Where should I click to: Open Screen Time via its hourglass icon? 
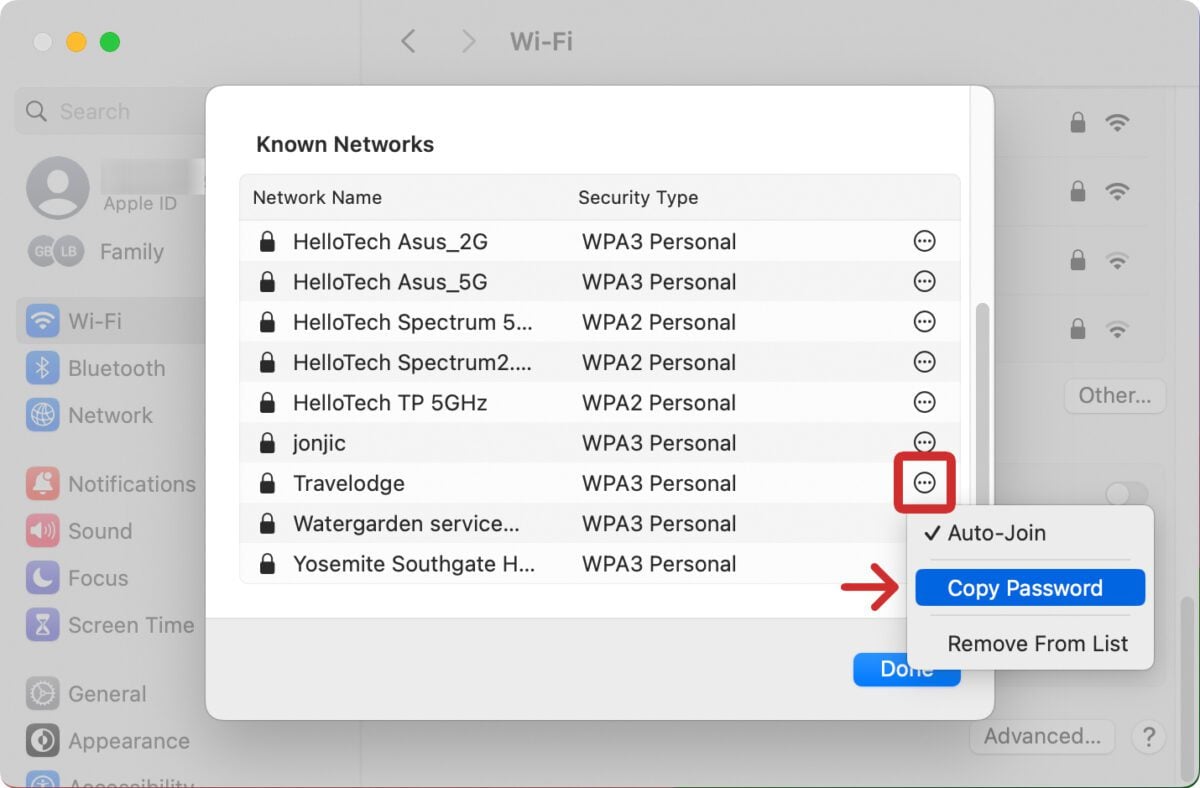42,625
